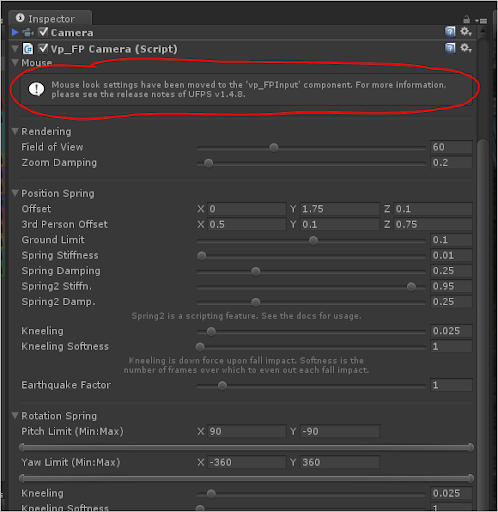Click the Spring2 Damp. value field
The height and width of the screenshot is (512, 498).
click(x=451, y=302)
